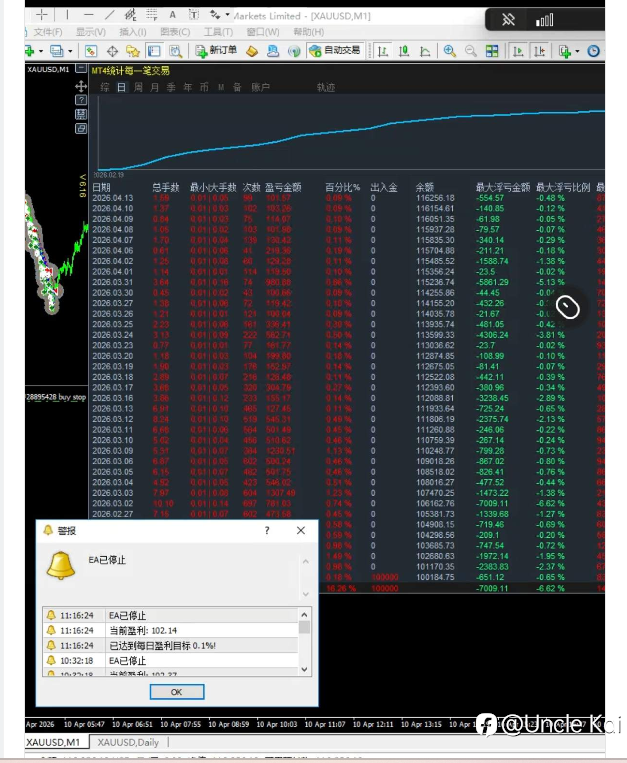Viewport: 627px width, 763px height.
Task: Expand the new chart dropdown arrow
Action: point(41,51)
